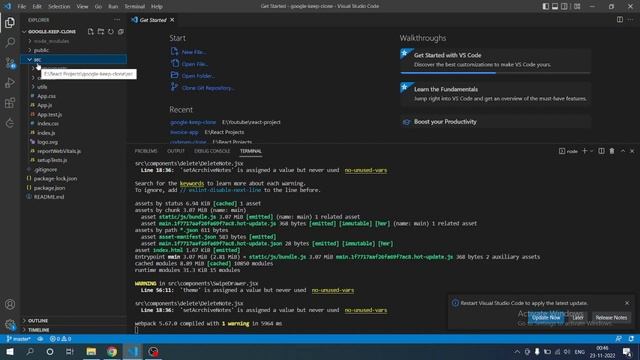Refresh the Explorer file tree

(x=111, y=31)
